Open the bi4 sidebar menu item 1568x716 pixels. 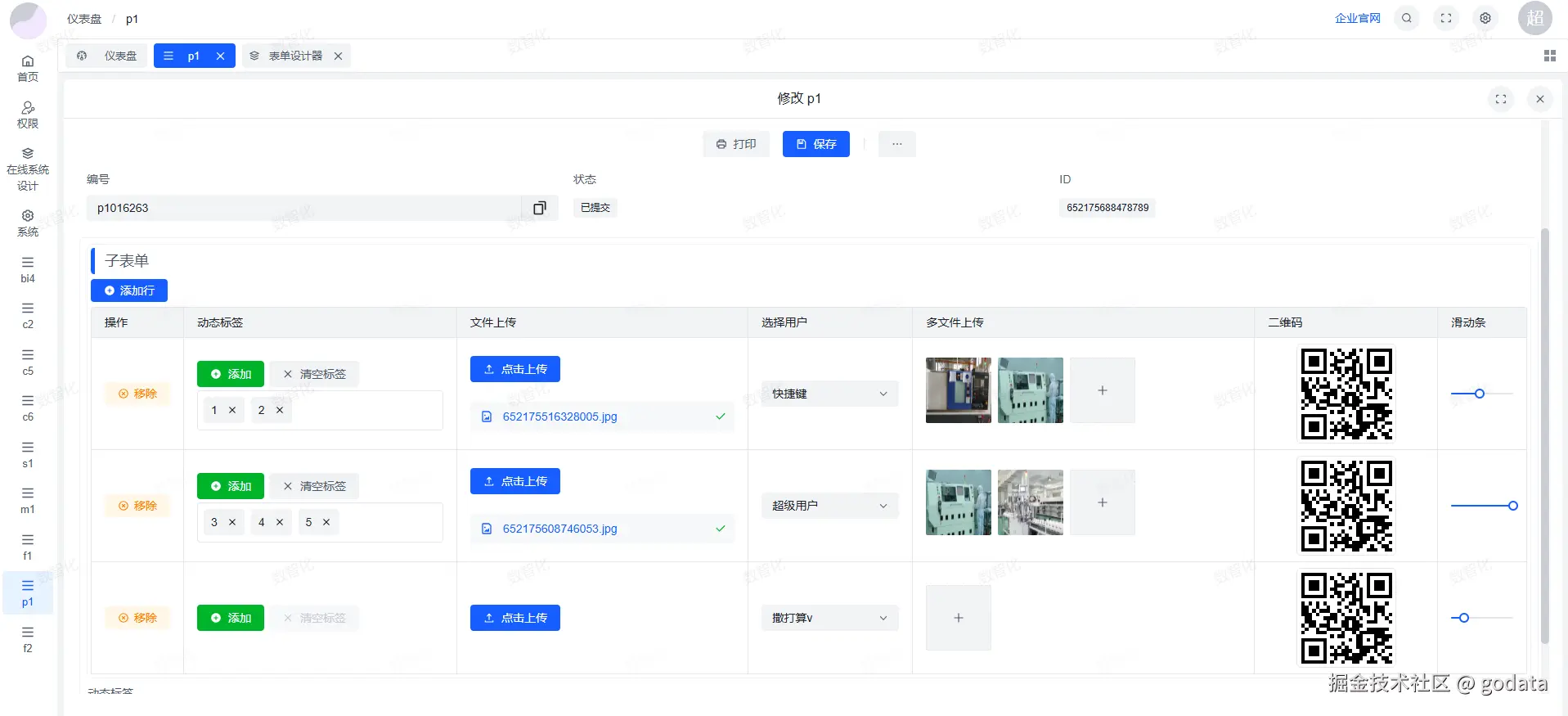[x=28, y=270]
